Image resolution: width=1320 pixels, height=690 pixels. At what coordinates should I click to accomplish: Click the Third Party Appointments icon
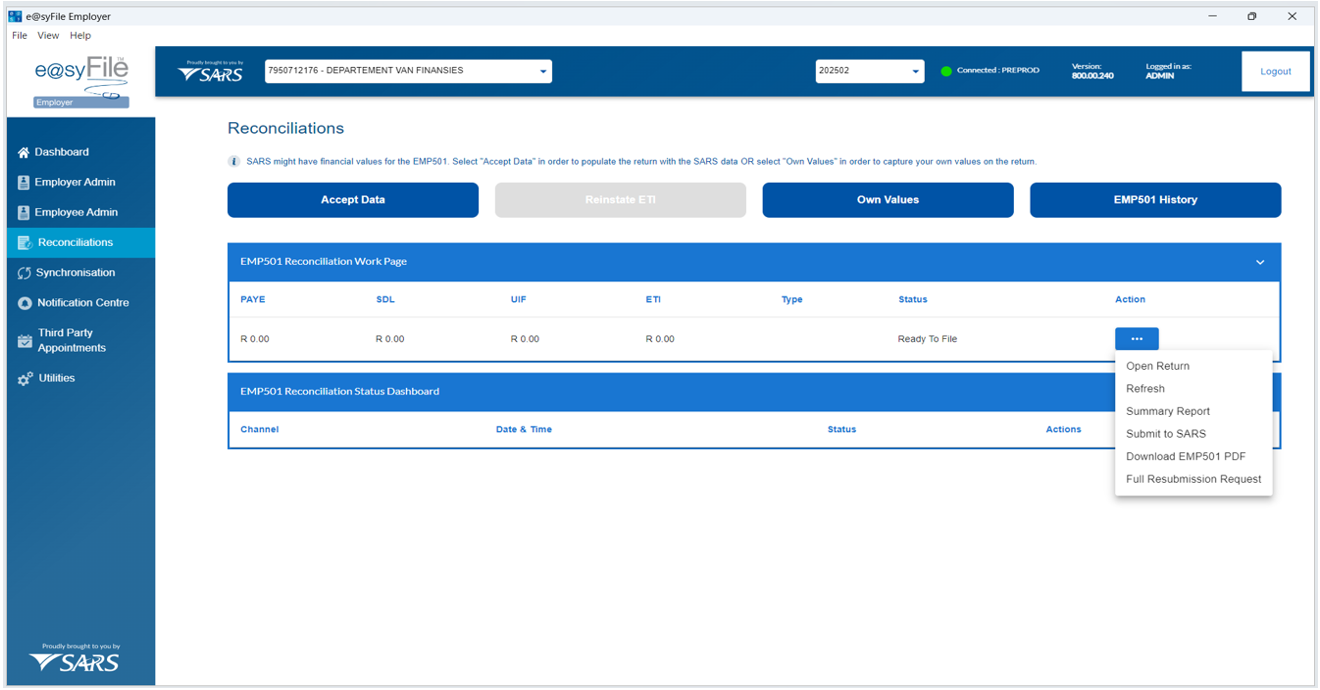[x=25, y=341]
